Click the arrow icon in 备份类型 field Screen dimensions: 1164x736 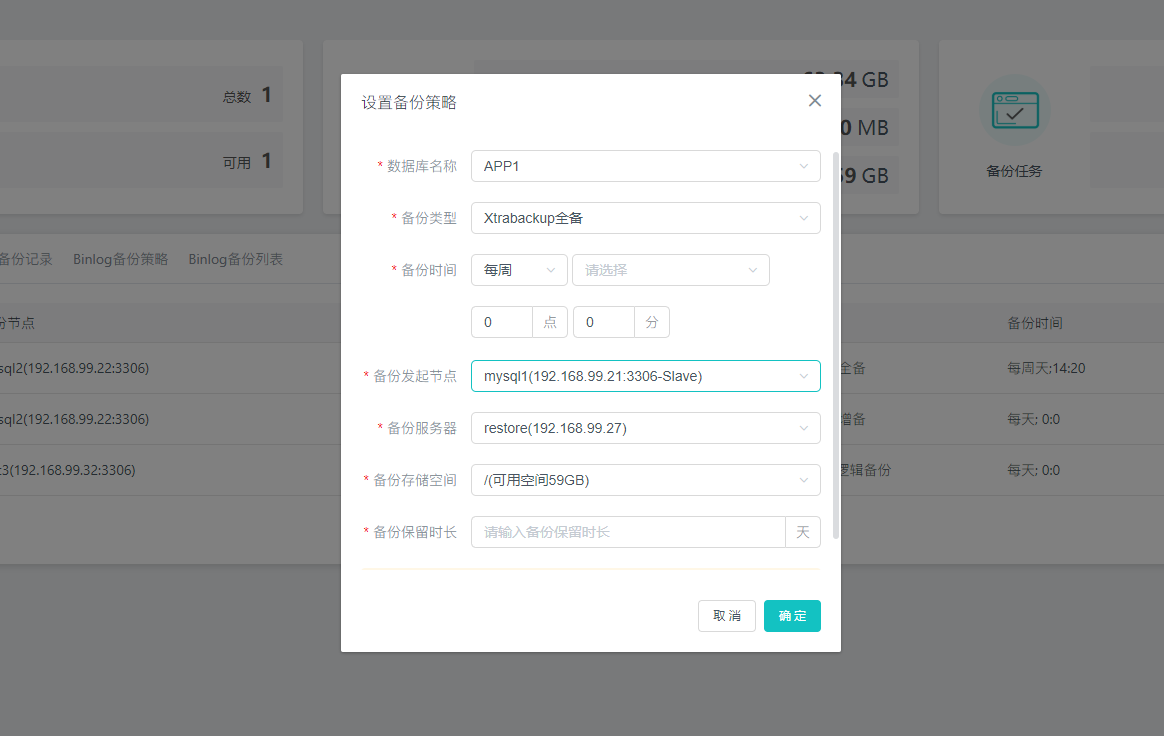(803, 218)
